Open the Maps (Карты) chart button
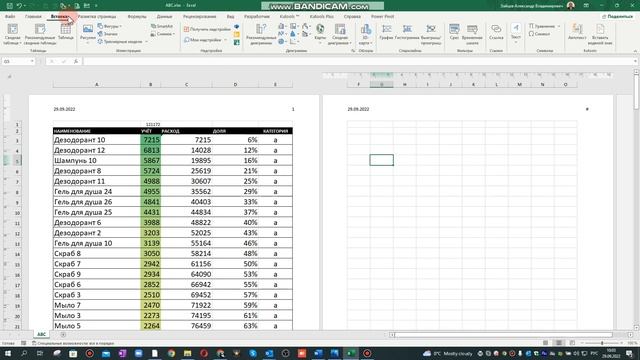 coord(320,33)
